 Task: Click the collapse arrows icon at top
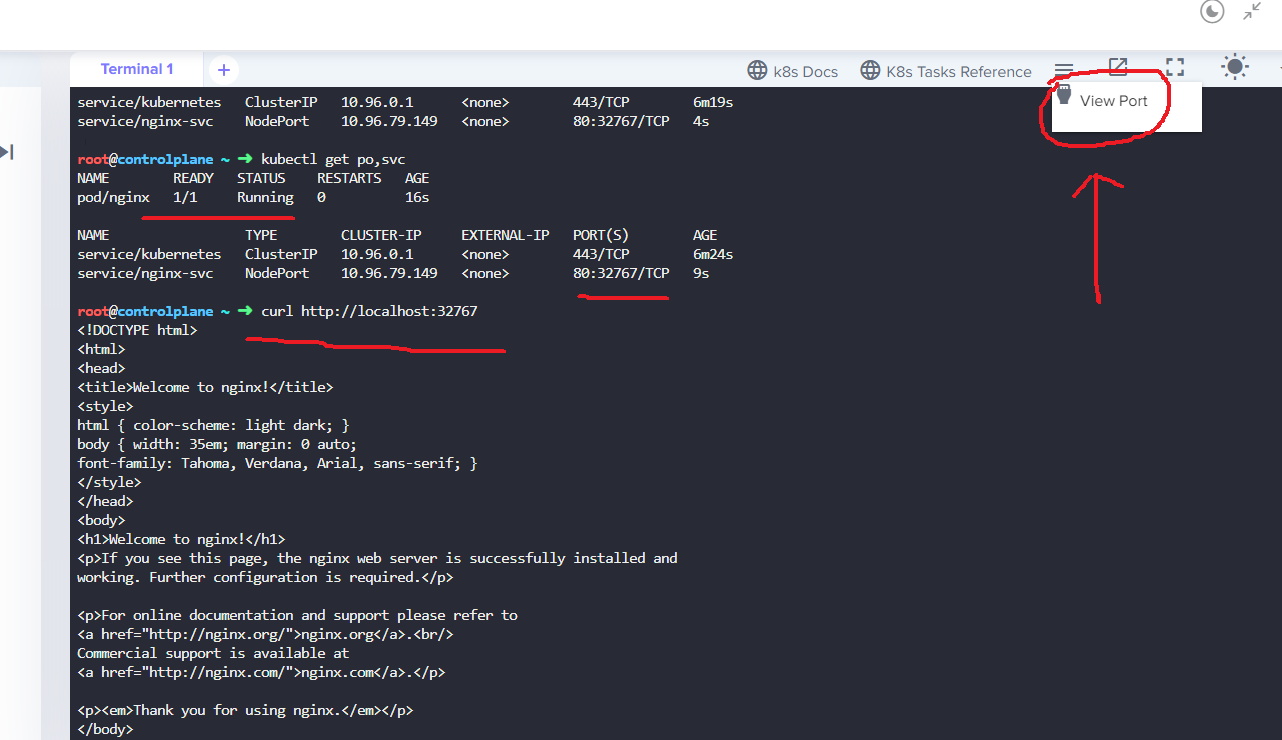click(x=1252, y=12)
